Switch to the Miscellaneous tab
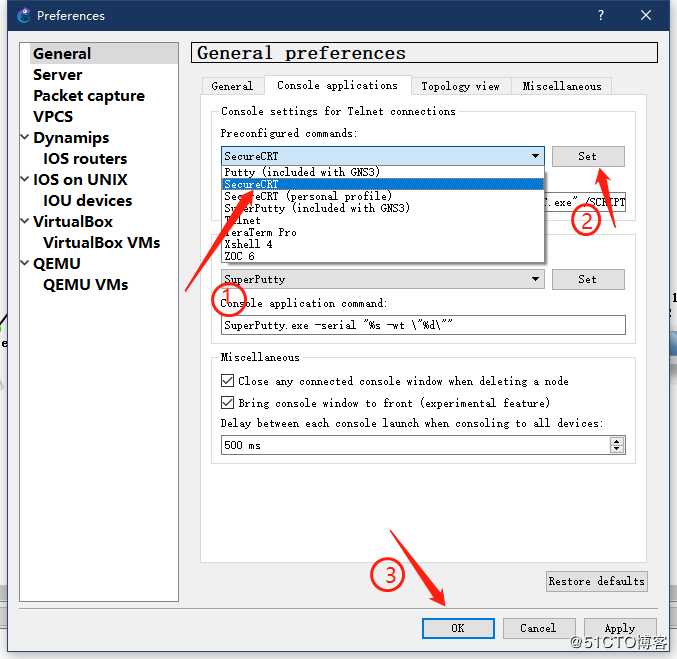677x659 pixels. [x=562, y=86]
